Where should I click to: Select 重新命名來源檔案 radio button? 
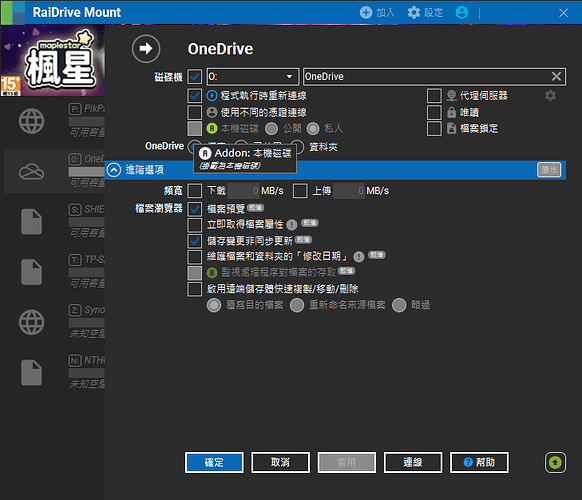[297, 305]
